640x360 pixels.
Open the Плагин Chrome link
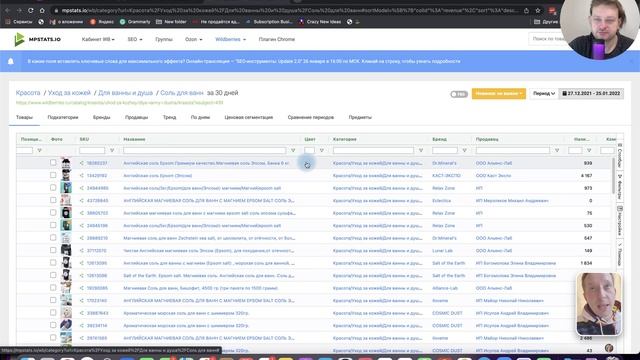pyautogui.click(x=276, y=39)
